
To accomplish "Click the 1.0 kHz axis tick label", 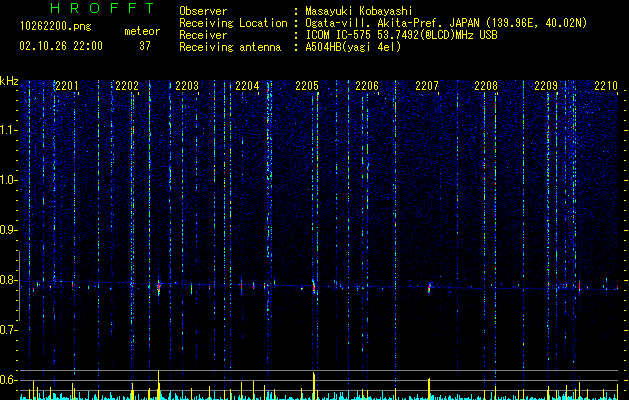I will pos(8,180).
